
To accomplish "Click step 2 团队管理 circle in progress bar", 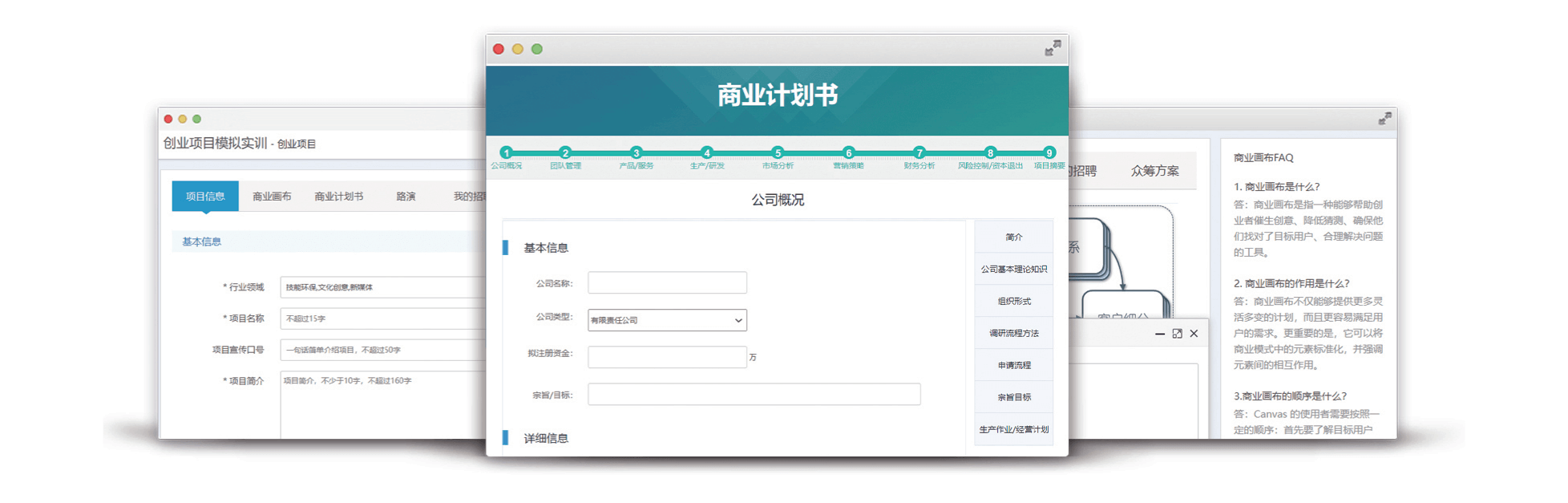I will (x=565, y=152).
